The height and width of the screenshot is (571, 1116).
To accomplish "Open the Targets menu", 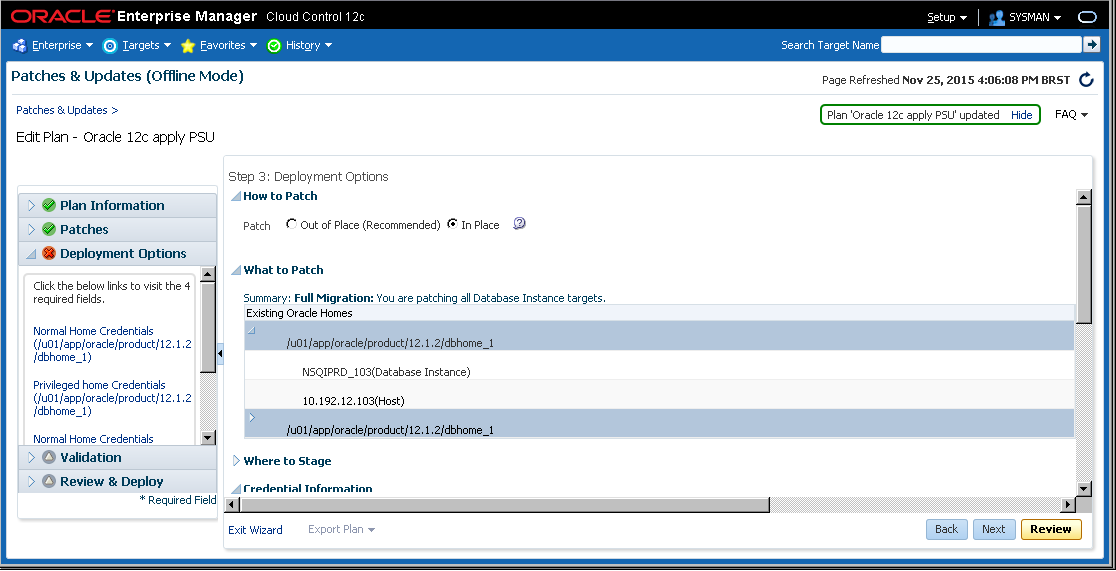I will pos(147,46).
